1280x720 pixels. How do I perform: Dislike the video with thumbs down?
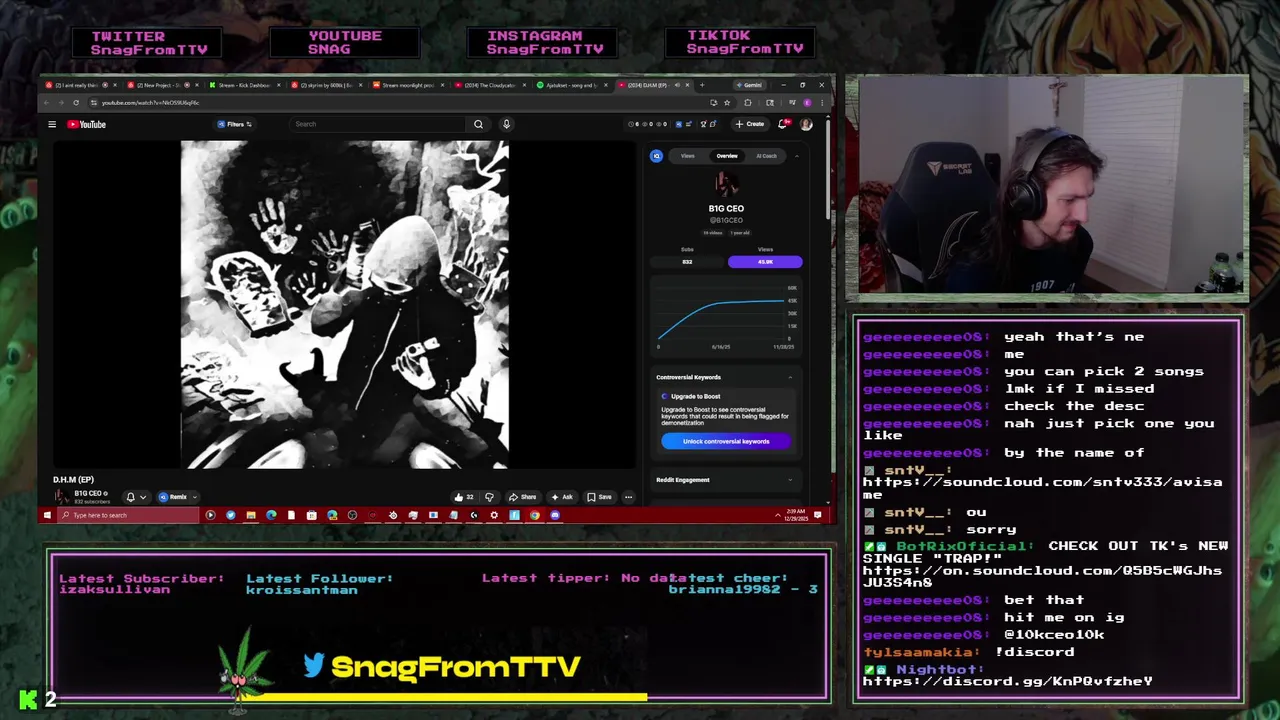(489, 497)
